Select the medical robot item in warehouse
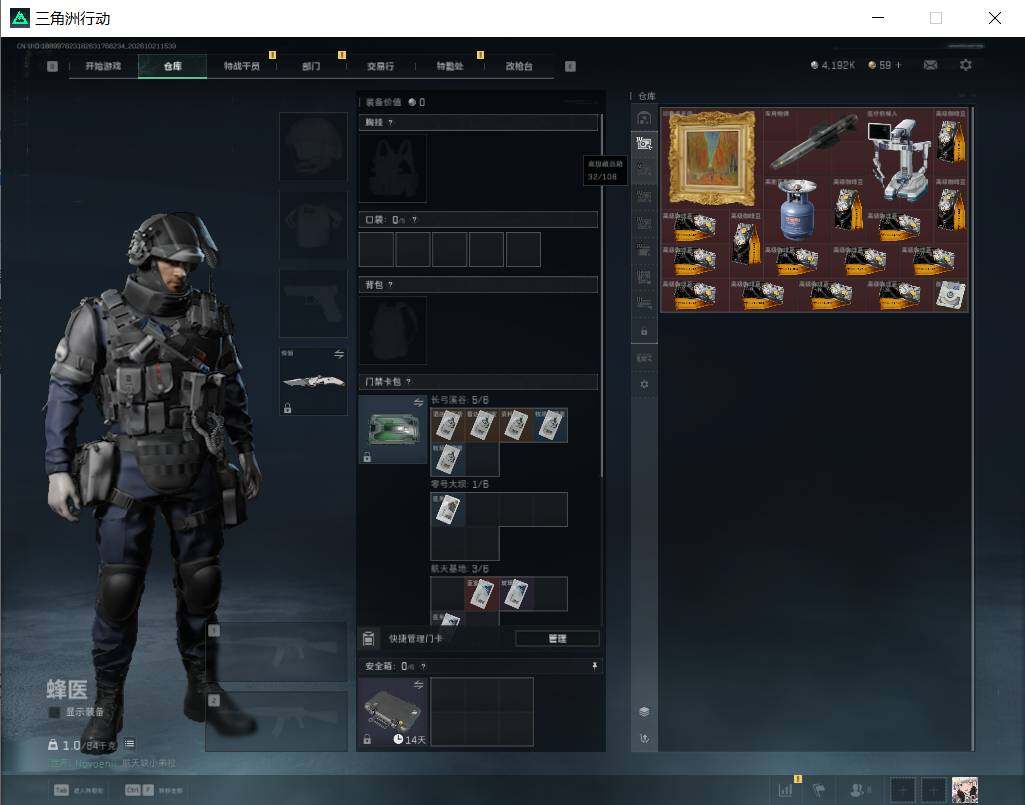This screenshot has width=1025, height=805. click(x=899, y=158)
